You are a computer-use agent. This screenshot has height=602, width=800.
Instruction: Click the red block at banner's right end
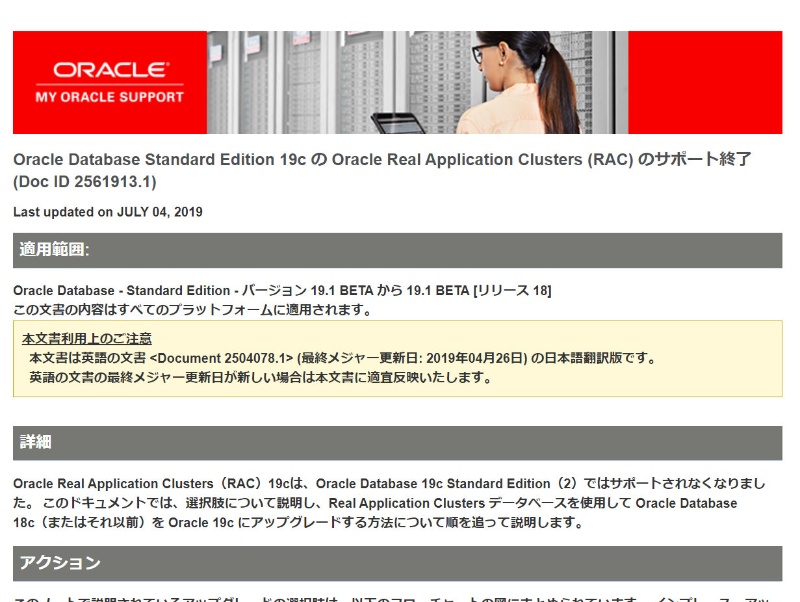click(x=705, y=82)
